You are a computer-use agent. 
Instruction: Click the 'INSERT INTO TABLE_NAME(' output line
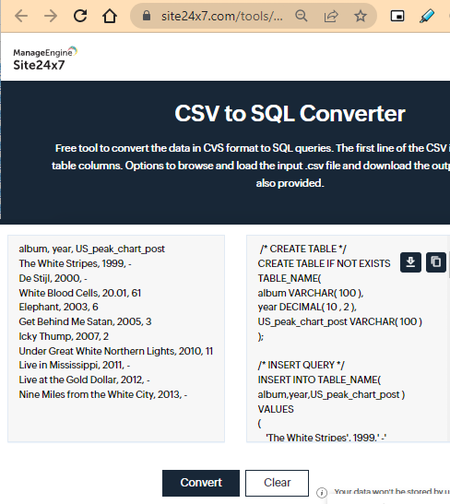(x=319, y=380)
